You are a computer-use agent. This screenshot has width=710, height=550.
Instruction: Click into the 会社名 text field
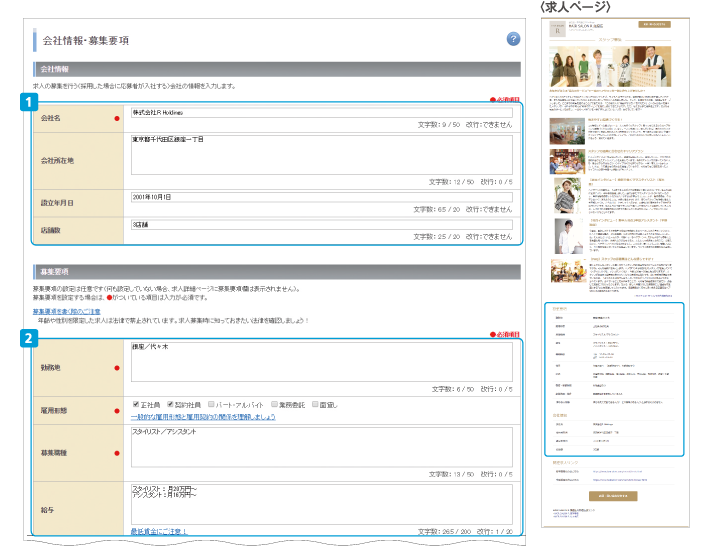[320, 113]
